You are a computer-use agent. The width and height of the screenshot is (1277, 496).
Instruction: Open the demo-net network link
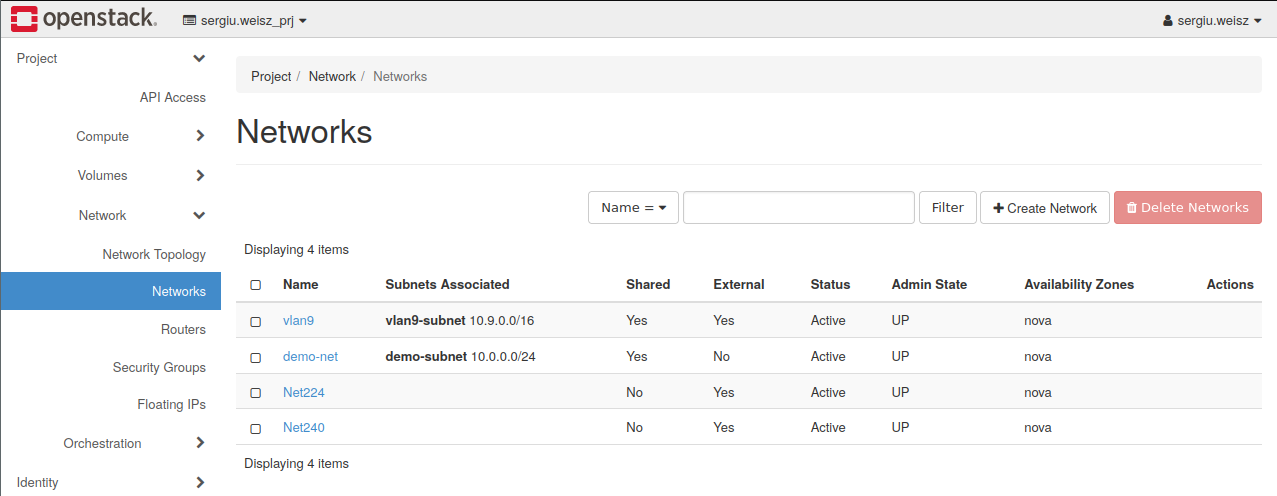coord(310,356)
